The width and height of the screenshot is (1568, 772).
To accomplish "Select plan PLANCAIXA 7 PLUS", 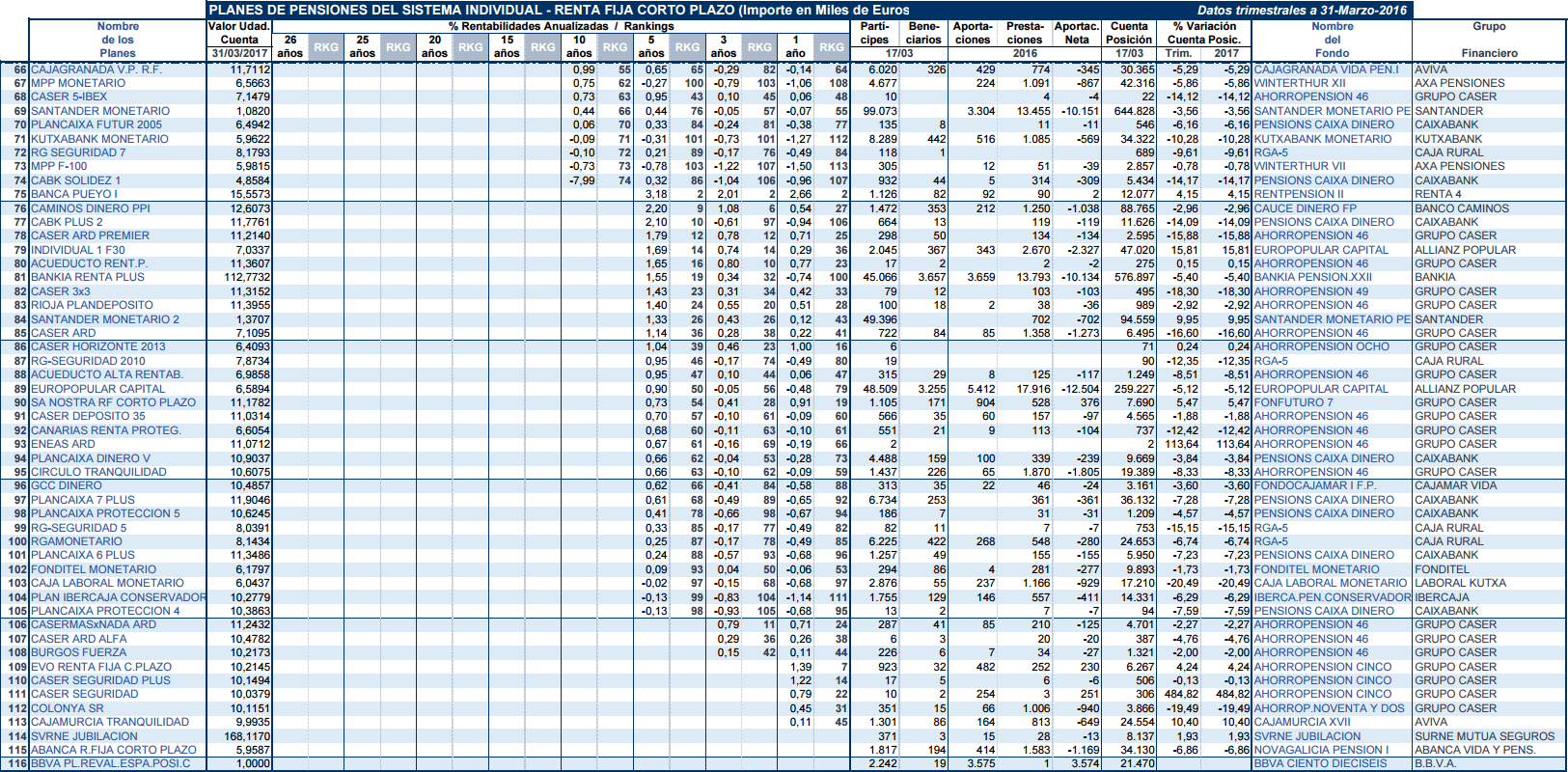I will tap(83, 500).
